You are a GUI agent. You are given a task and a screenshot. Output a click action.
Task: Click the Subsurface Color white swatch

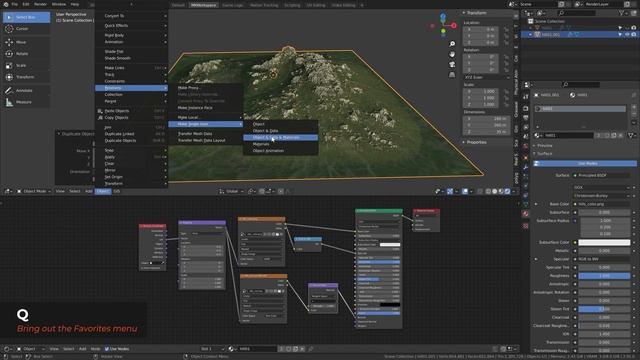coord(604,242)
